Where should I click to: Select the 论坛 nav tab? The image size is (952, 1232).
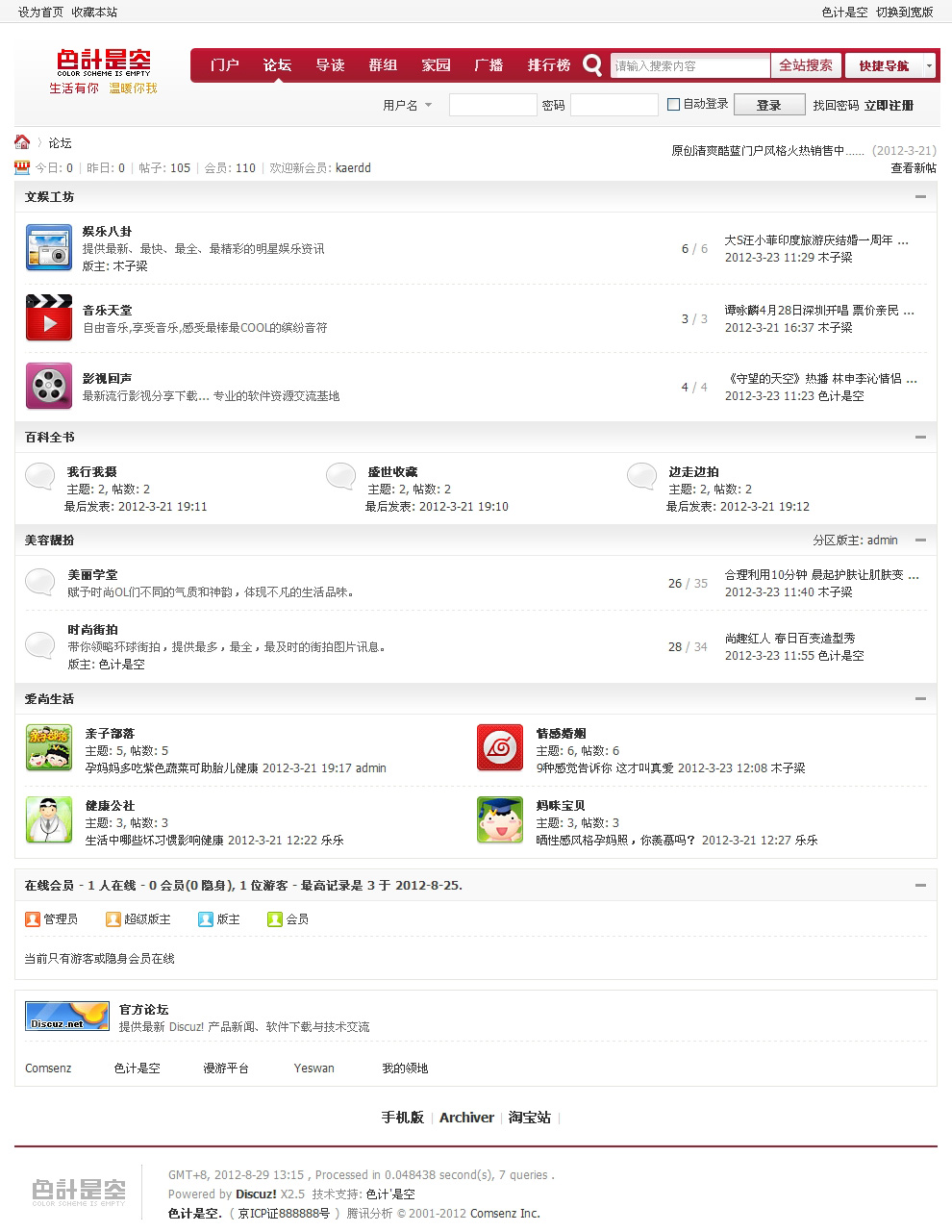click(x=277, y=65)
